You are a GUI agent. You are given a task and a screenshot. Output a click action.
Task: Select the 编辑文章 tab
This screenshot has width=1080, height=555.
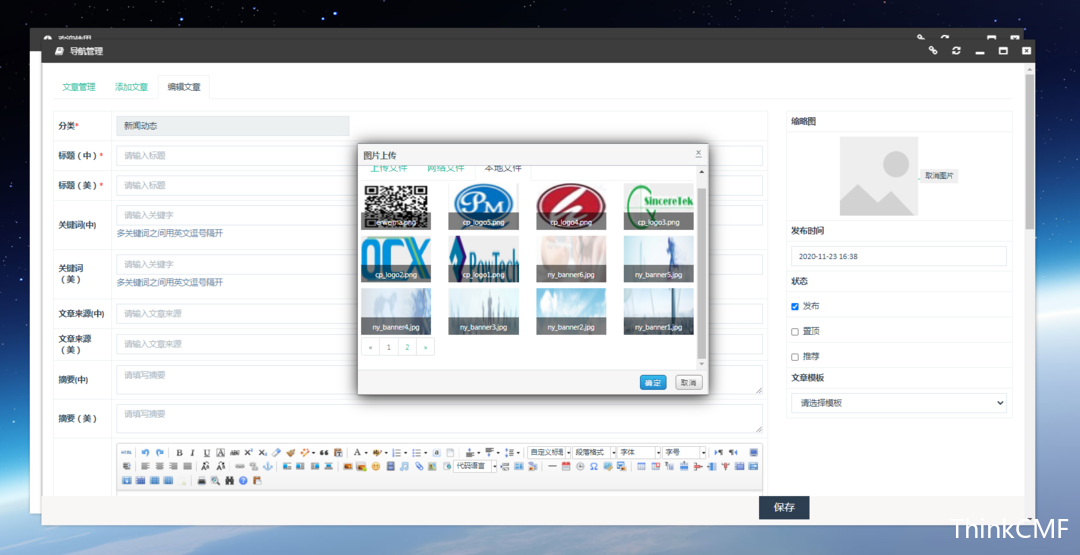[x=184, y=87]
